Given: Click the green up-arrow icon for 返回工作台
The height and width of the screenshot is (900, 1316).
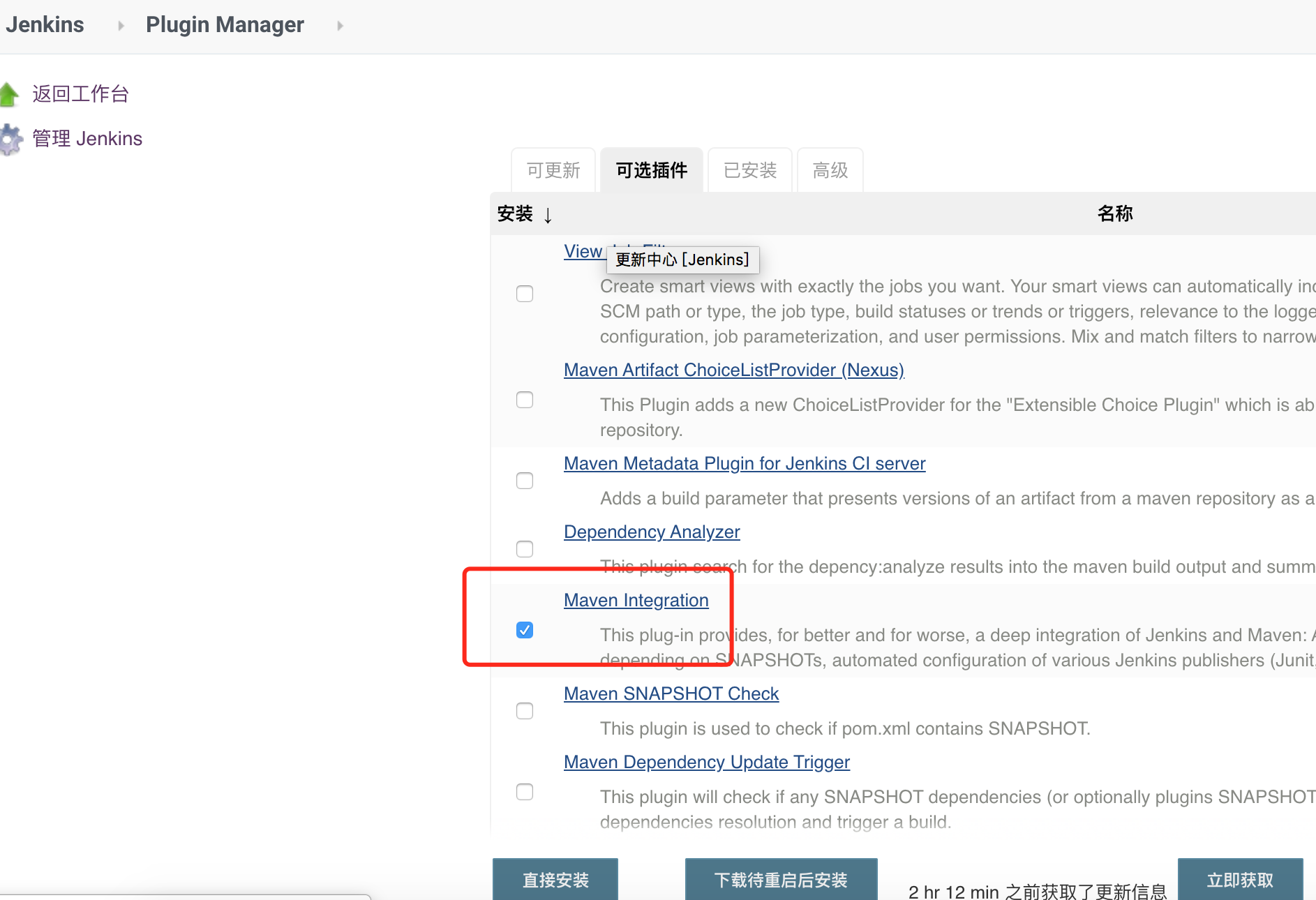Looking at the screenshot, I should click(8, 94).
